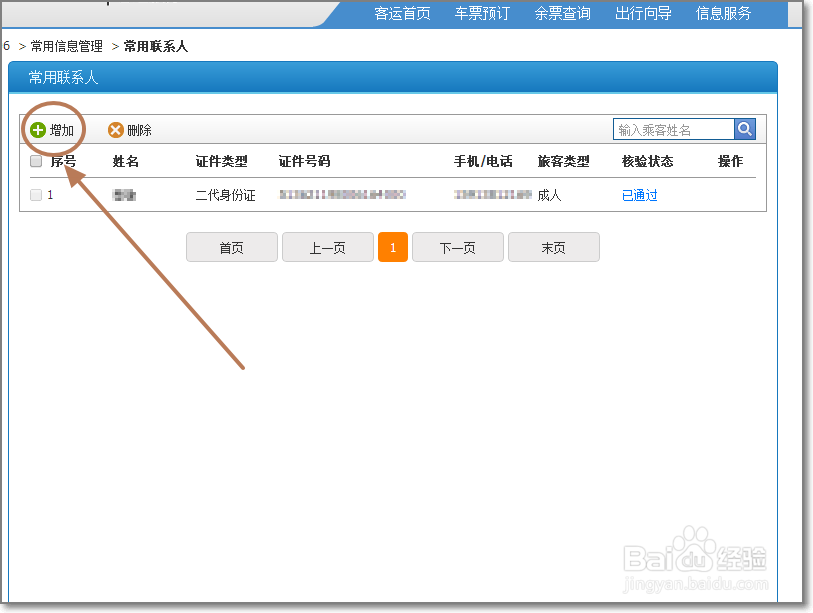Viewport: 813px width, 613px height.
Task: Click the search icon beside the passenger name box
Action: pos(745,128)
